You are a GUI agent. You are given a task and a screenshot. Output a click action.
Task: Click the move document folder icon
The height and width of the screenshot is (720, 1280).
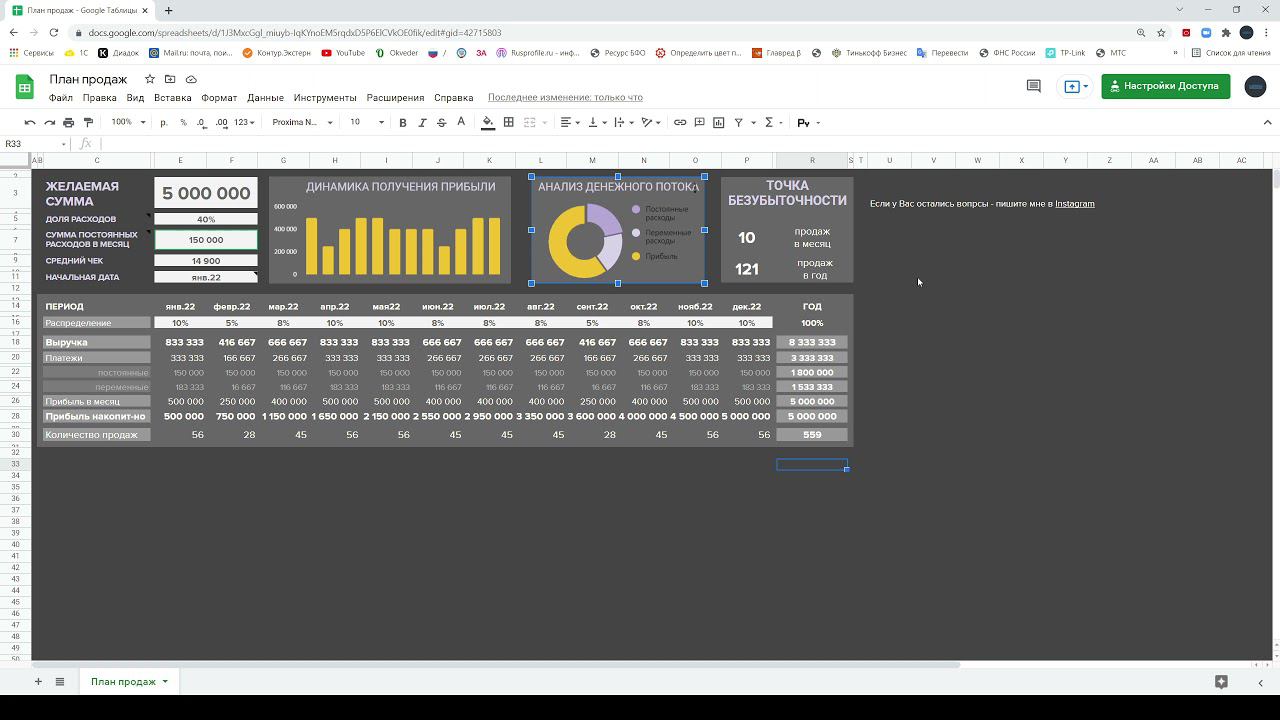(x=170, y=79)
